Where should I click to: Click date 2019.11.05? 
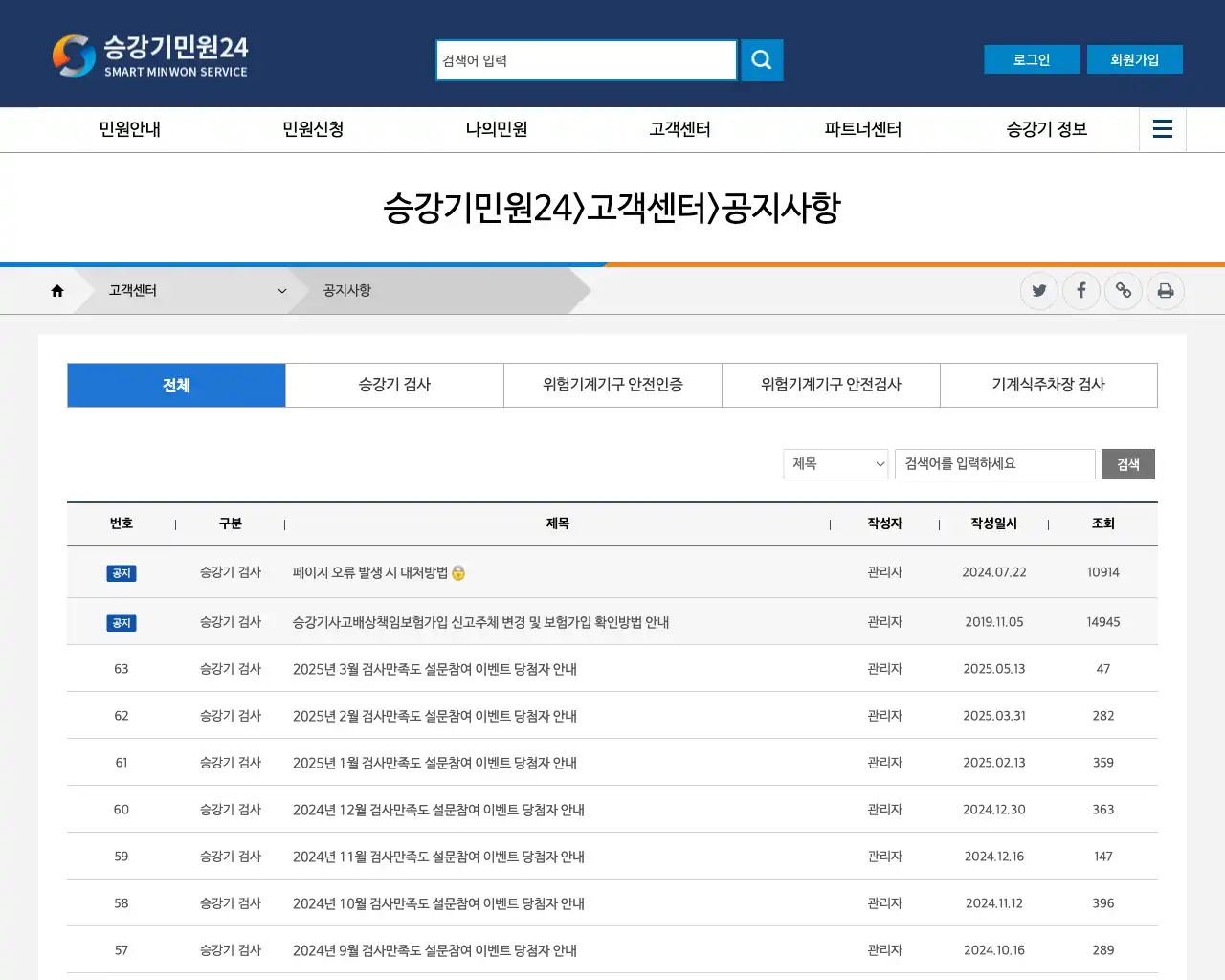pyautogui.click(x=994, y=622)
